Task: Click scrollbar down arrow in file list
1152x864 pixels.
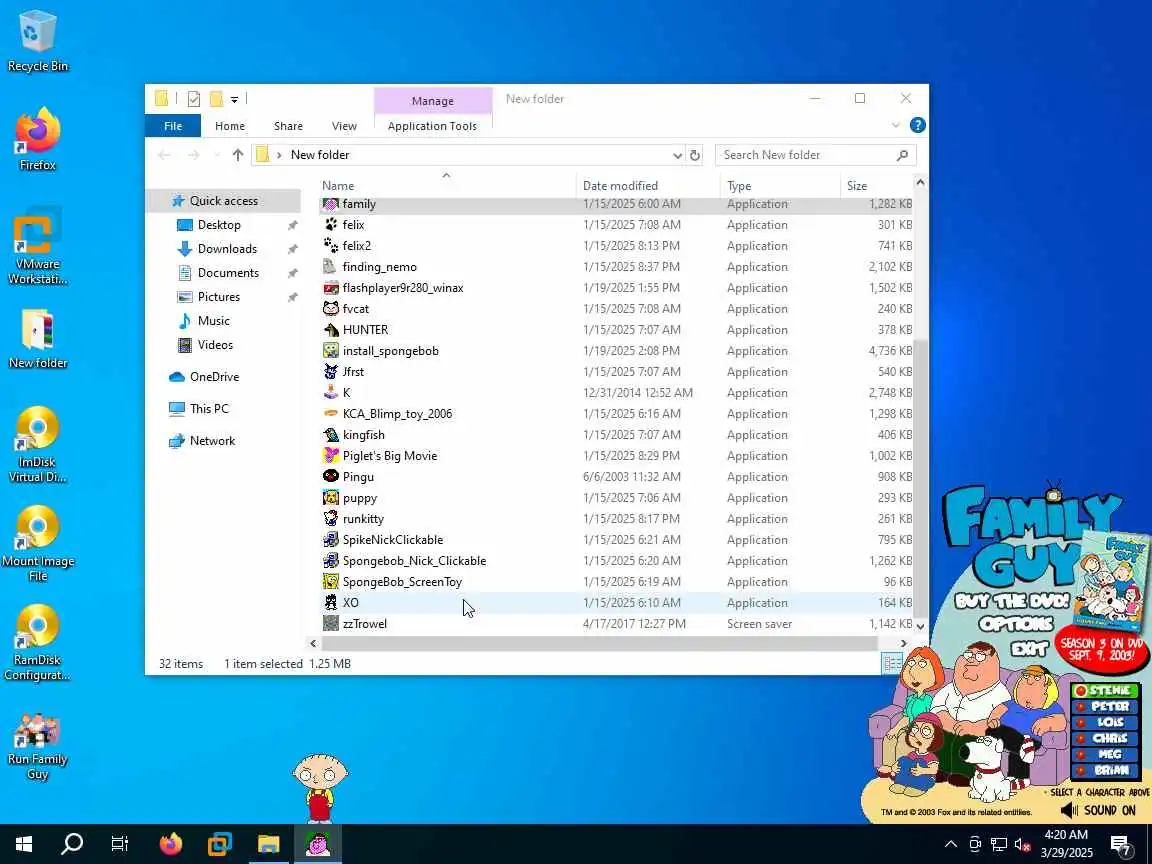Action: tap(920, 626)
